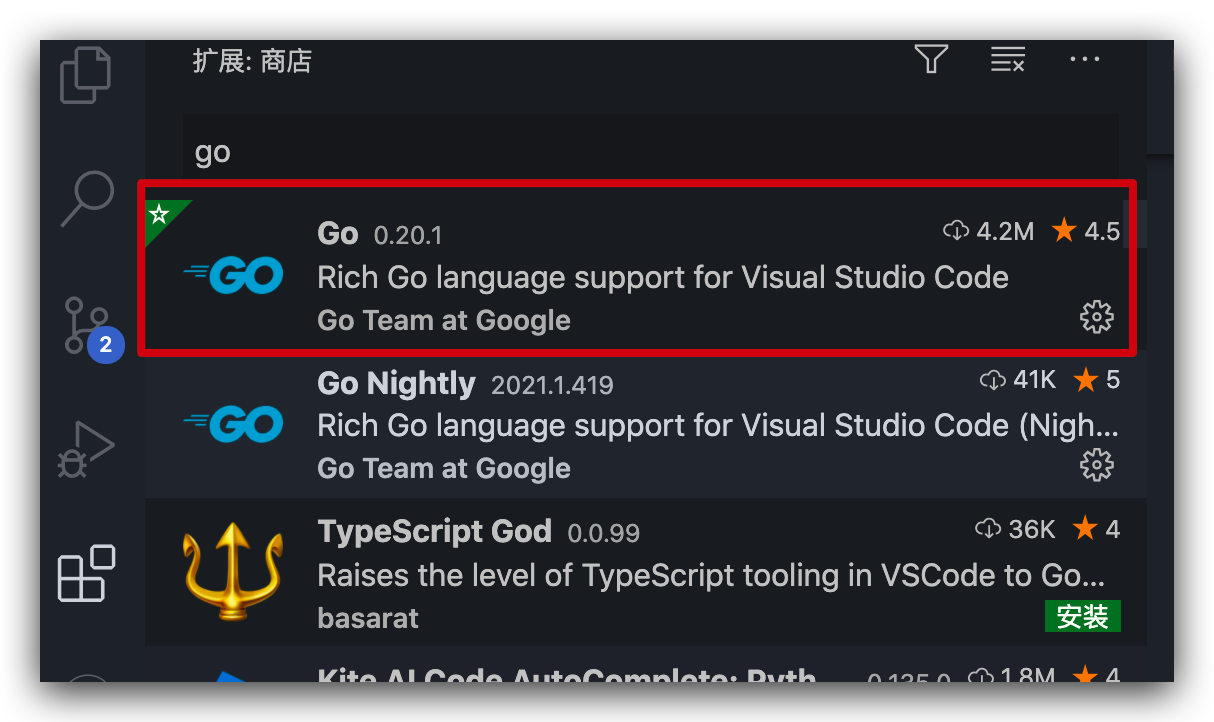Select the Go Nightly extension entry

[x=637, y=425]
